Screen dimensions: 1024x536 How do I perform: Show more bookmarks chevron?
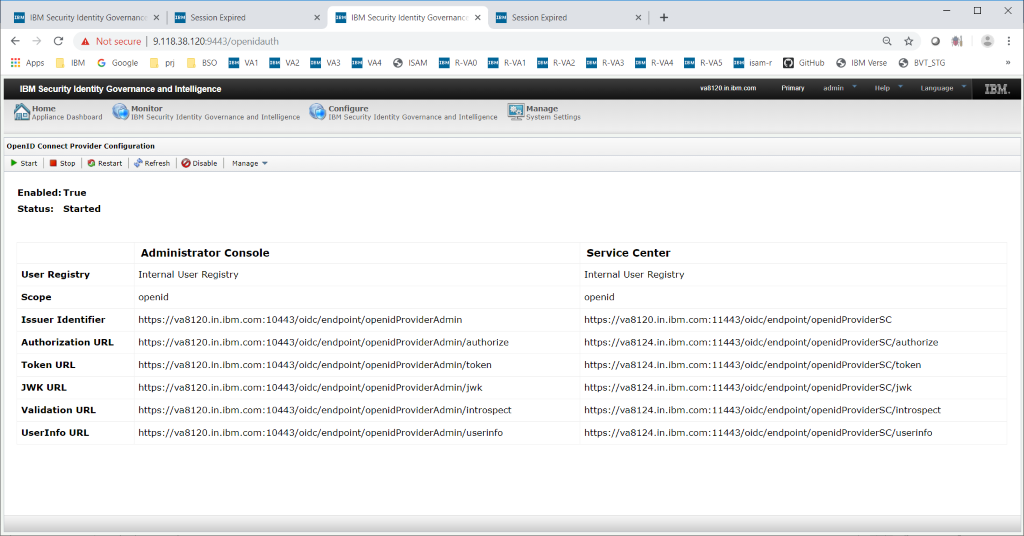1008,63
